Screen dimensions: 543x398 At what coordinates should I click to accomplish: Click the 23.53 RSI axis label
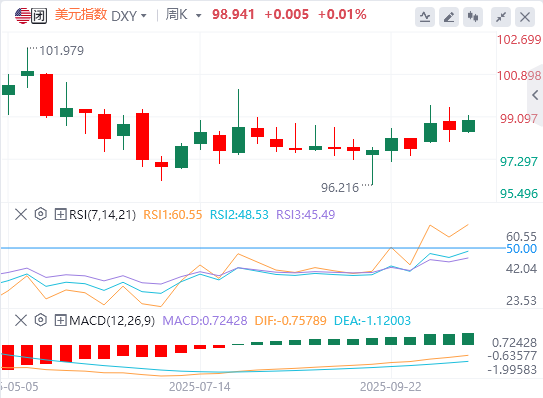pos(521,300)
